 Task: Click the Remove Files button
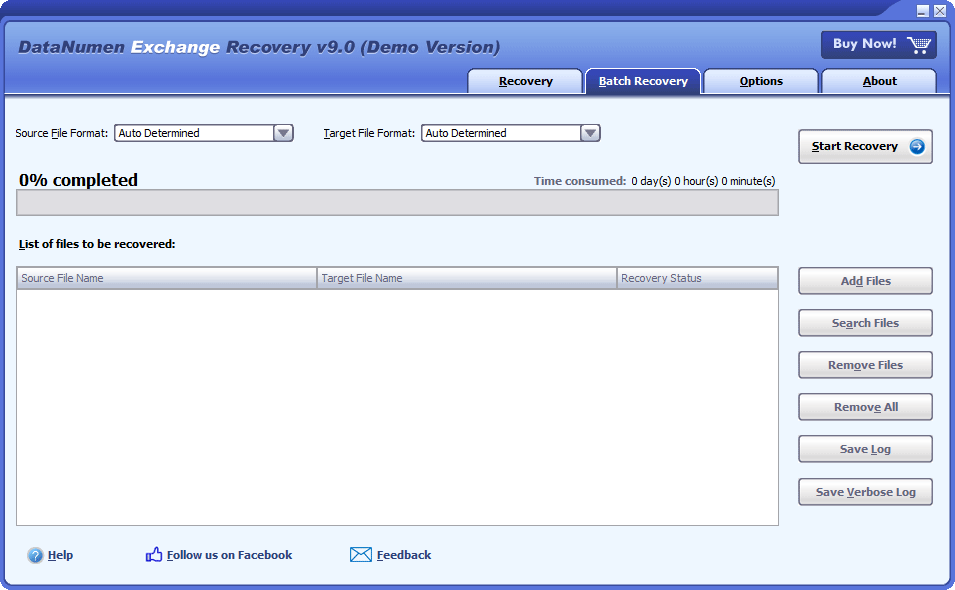pyautogui.click(x=865, y=365)
